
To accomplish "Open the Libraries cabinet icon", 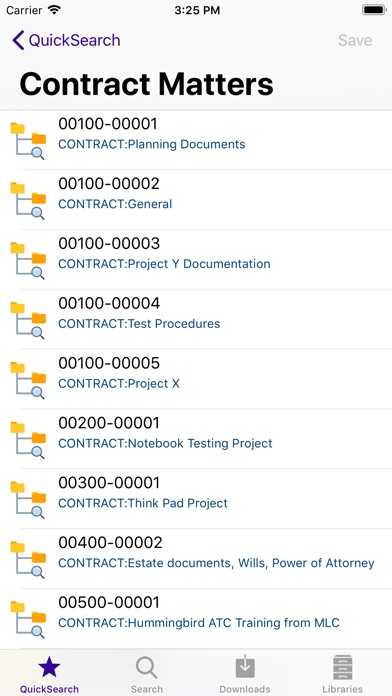I will (342, 667).
